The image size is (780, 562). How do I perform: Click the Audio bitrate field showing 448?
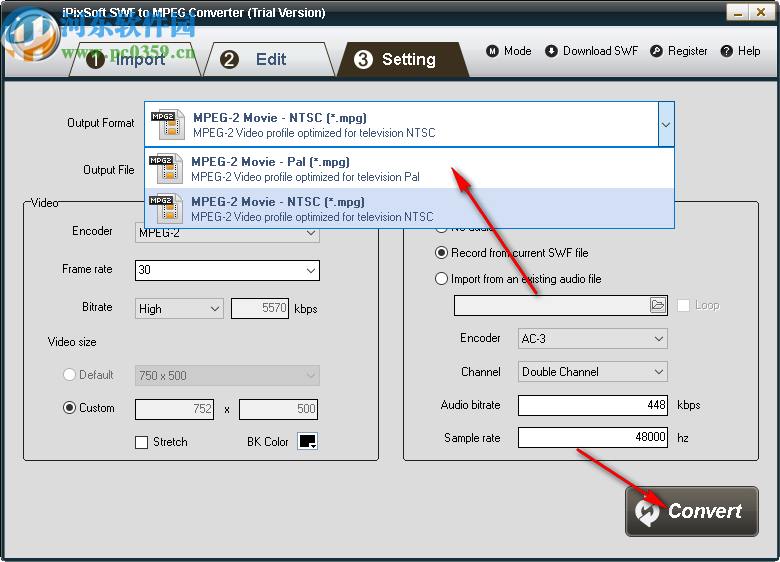coord(592,405)
